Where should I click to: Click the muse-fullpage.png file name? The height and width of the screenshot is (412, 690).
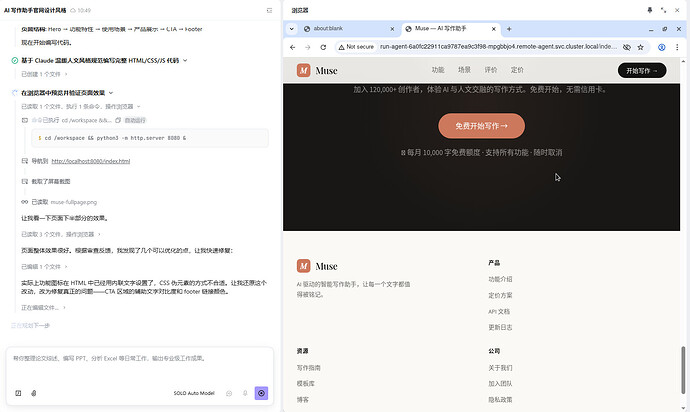click(x=73, y=202)
